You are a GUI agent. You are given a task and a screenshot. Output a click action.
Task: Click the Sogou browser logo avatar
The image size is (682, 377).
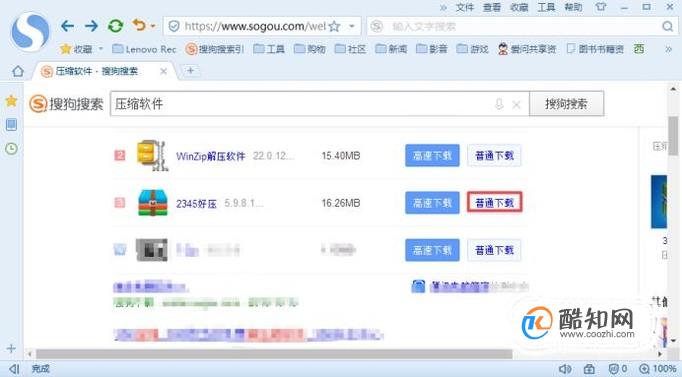[30, 32]
